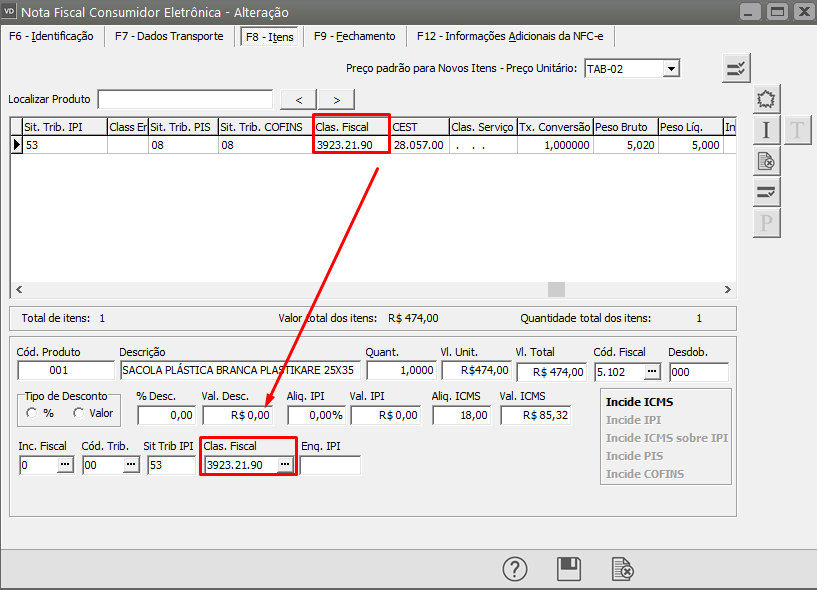Select the '%' discount type radio button
The height and width of the screenshot is (590, 817).
point(35,413)
